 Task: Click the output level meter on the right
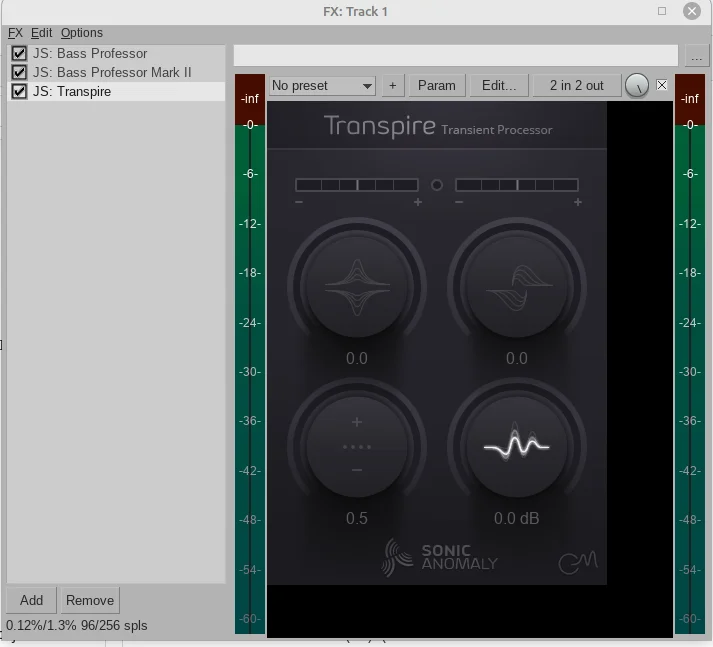pyautogui.click(x=690, y=354)
